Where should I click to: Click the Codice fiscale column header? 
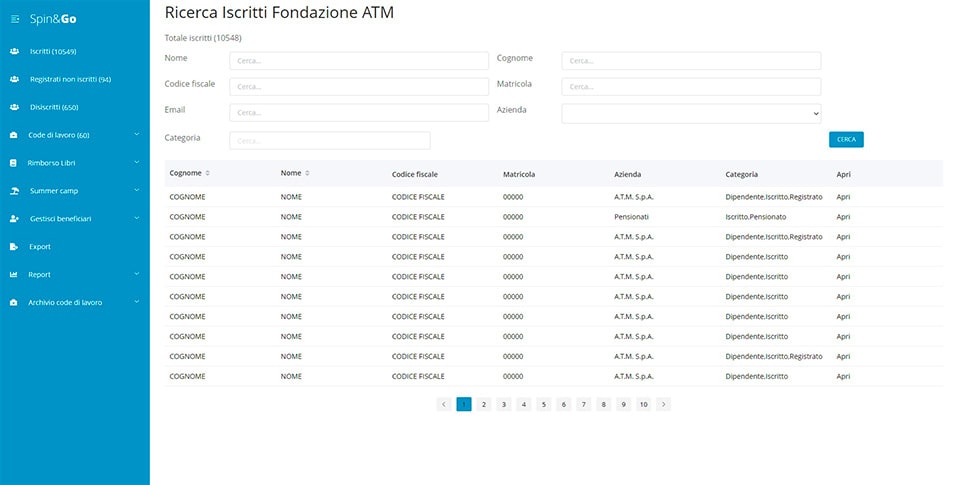pyautogui.click(x=414, y=174)
